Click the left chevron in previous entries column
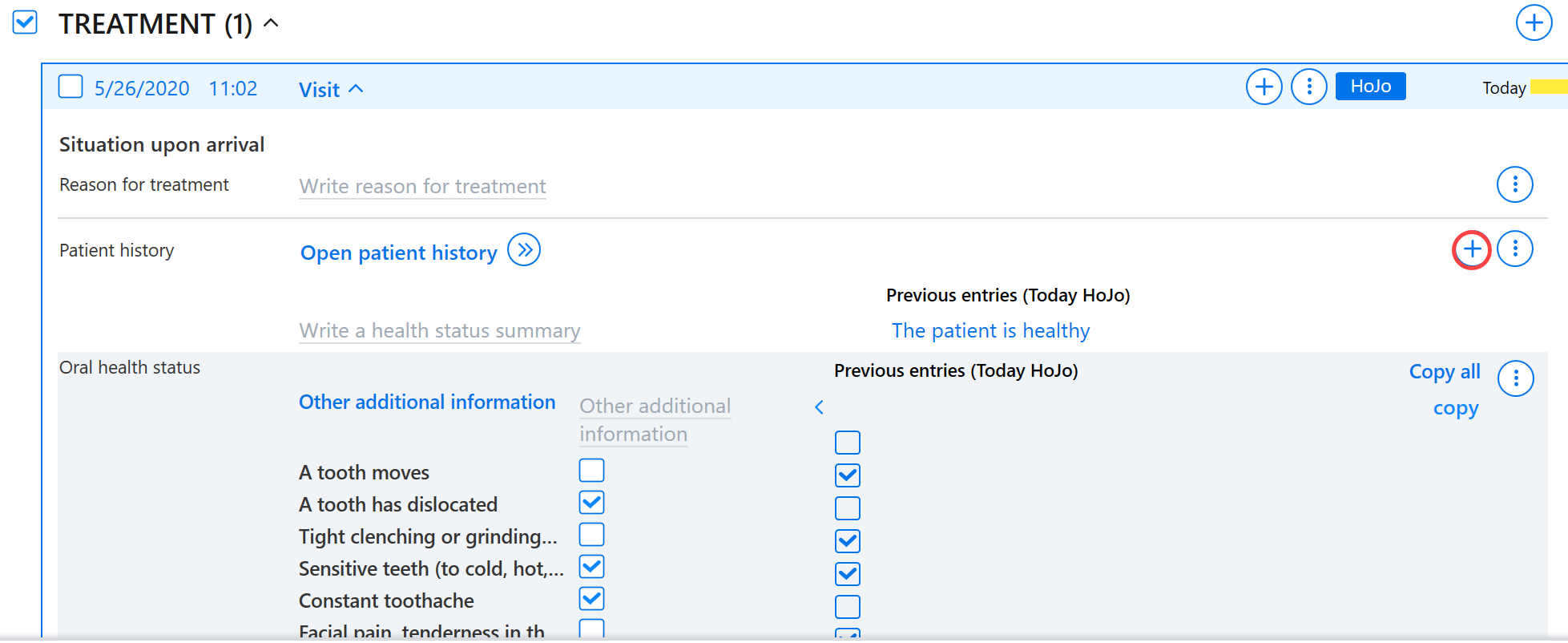Screen dimensions: 1568x643 click(819, 407)
